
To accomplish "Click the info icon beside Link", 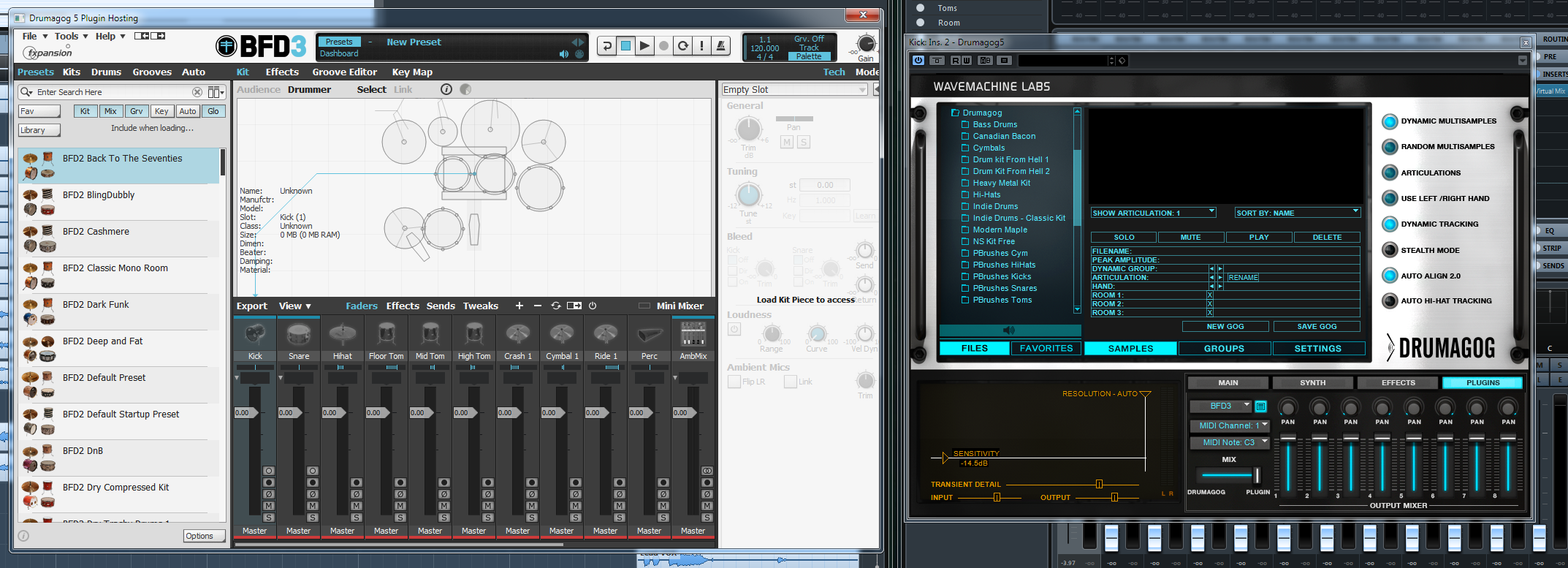I will tap(446, 89).
